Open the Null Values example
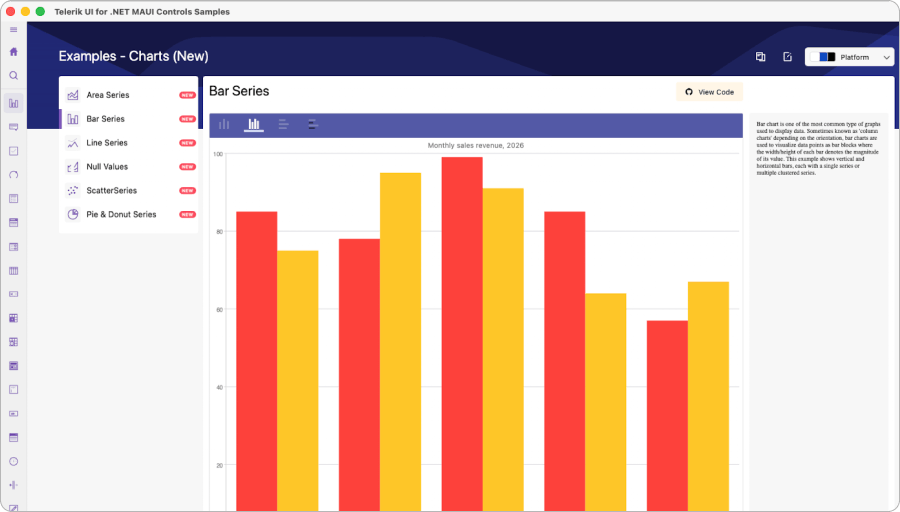Image resolution: width=900 pixels, height=512 pixels. tap(129, 167)
